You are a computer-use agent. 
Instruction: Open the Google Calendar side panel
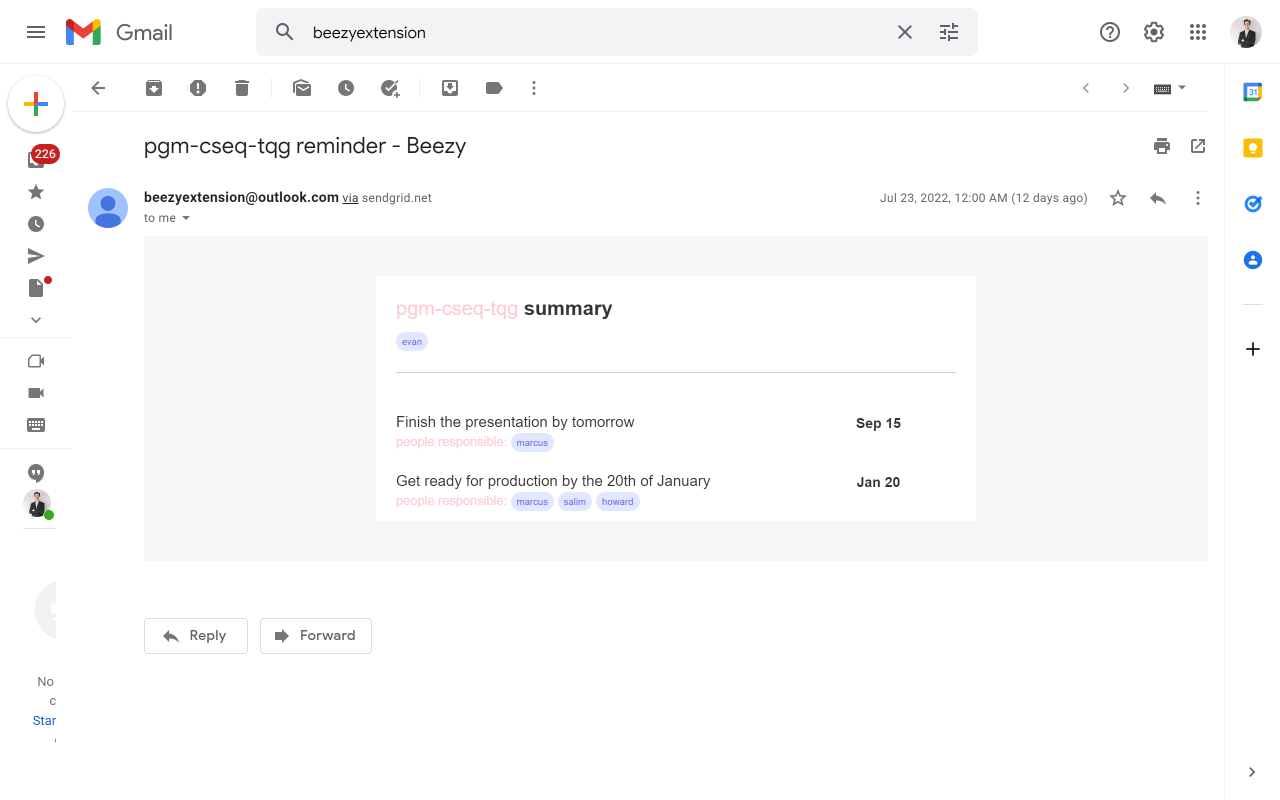[1252, 92]
